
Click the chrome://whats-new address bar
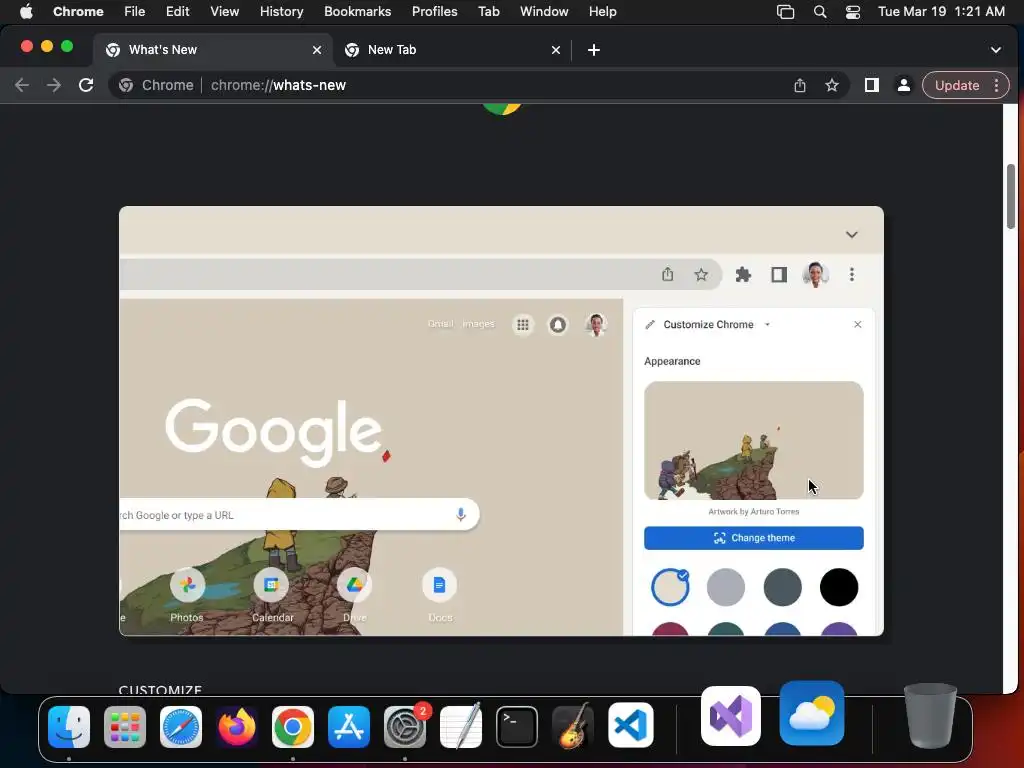pos(450,86)
